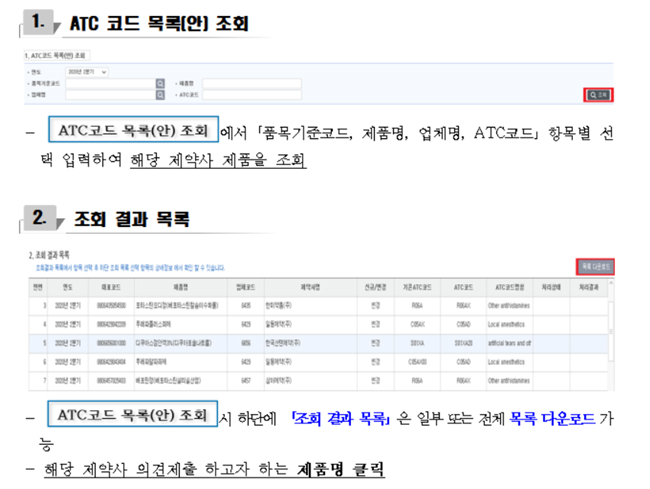
Task: Click the 제약사명 column header
Action: pyautogui.click(x=310, y=287)
